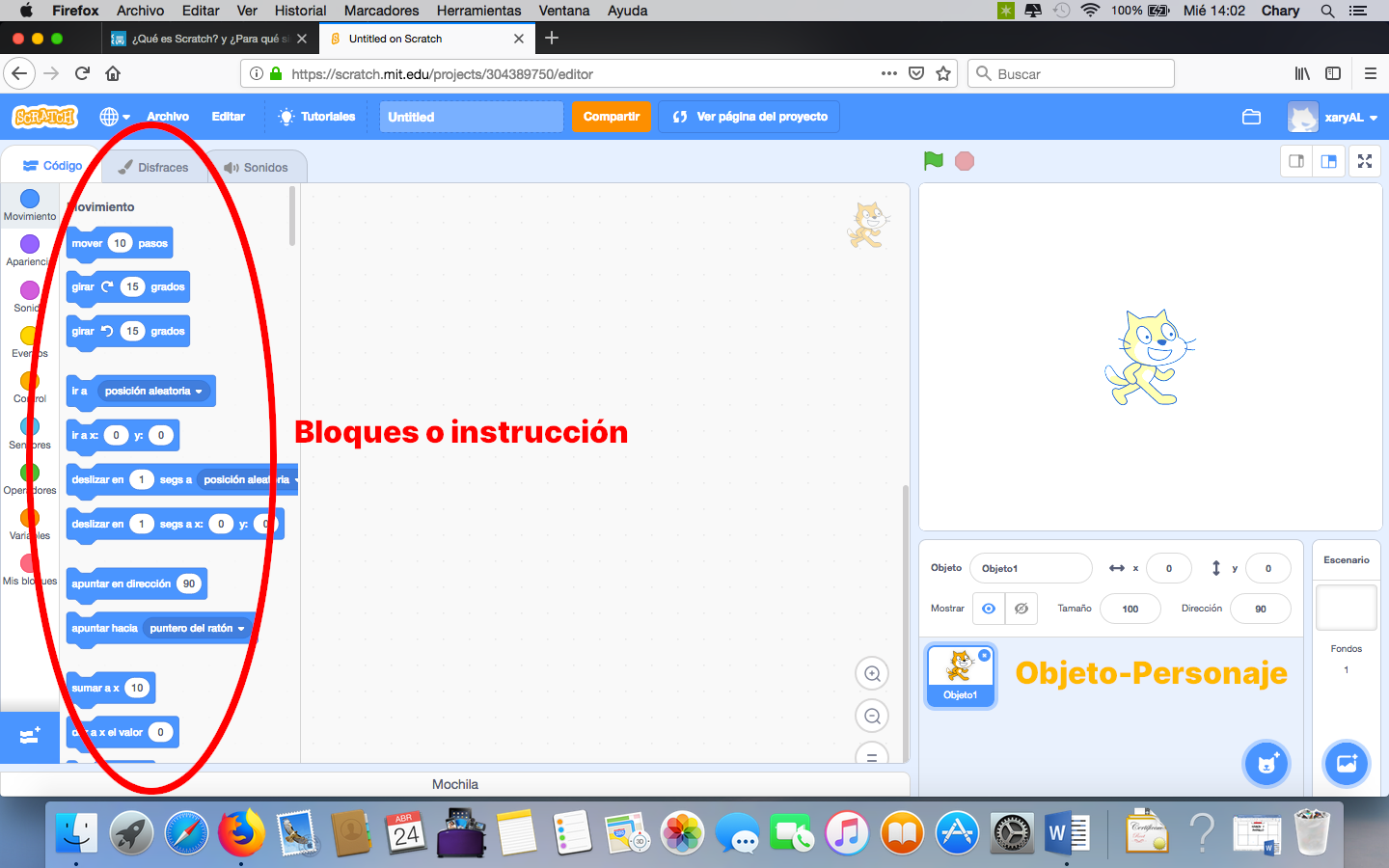This screenshot has width=1389, height=868.
Task: Open the Marcadores menu
Action: pyautogui.click(x=381, y=11)
